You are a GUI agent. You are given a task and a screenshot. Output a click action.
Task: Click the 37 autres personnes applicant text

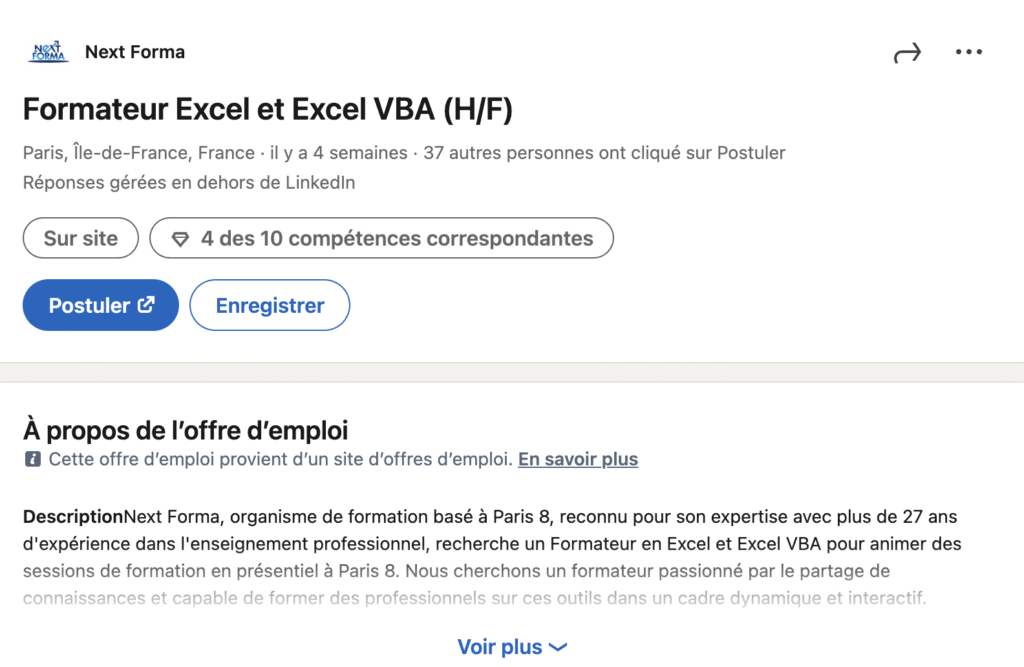click(x=604, y=153)
